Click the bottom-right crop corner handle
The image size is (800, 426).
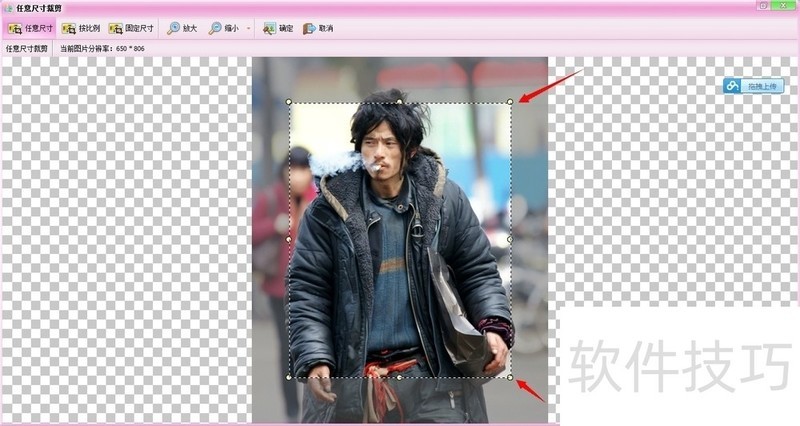point(510,378)
